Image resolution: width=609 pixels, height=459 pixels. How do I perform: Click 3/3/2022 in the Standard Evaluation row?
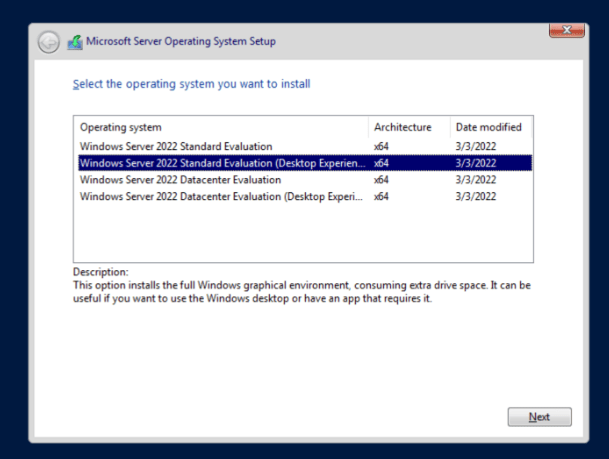click(x=473, y=146)
